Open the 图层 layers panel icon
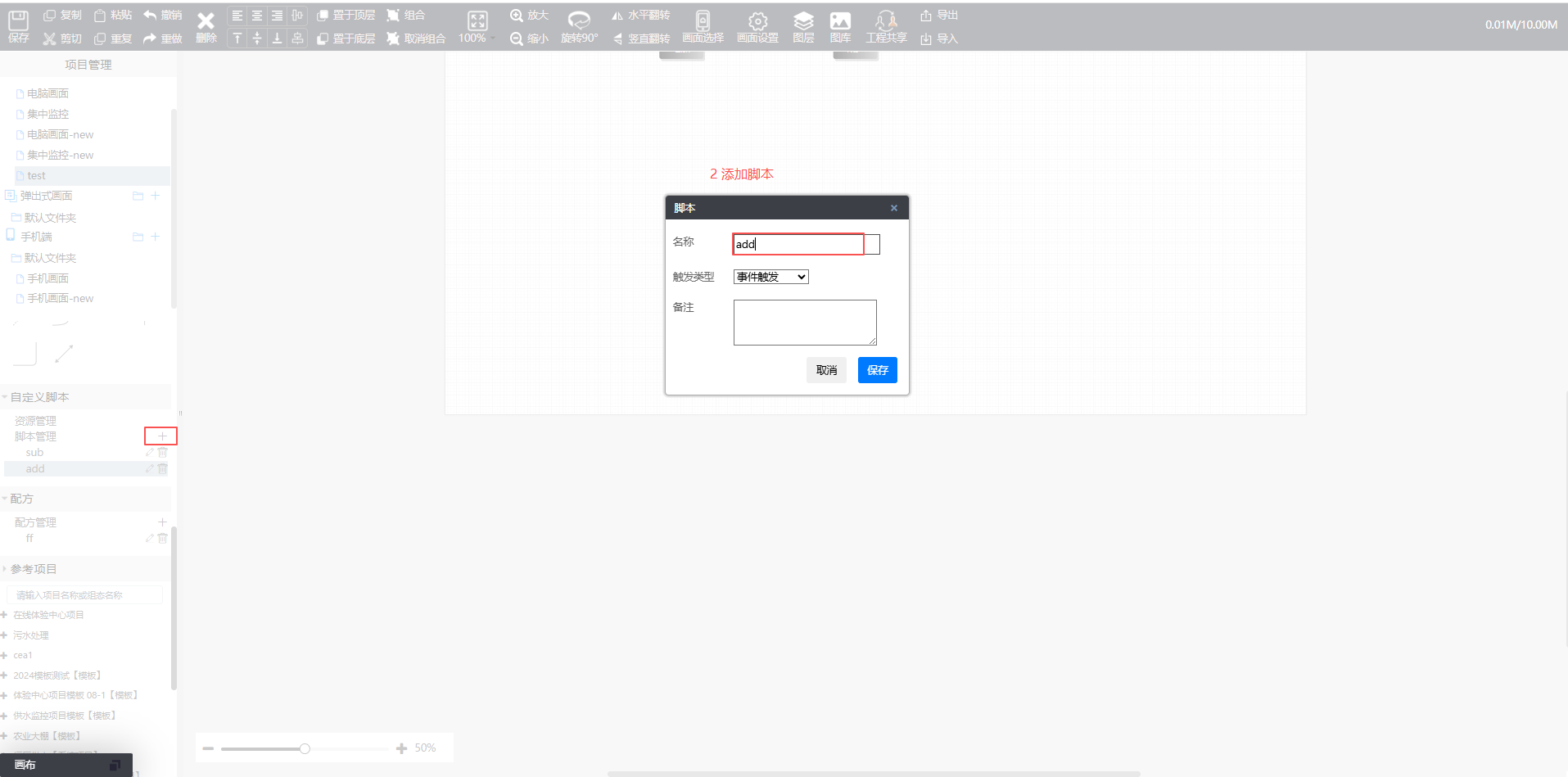Viewport: 1568px width, 777px height. (803, 21)
